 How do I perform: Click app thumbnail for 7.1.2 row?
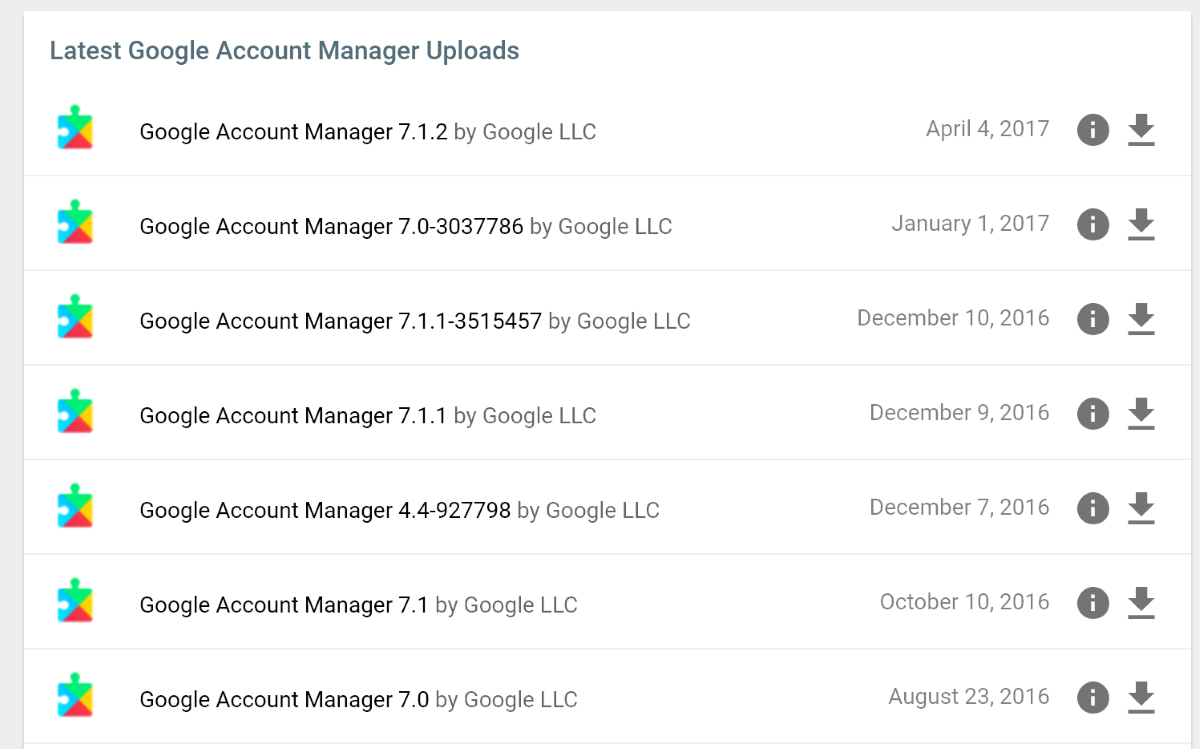(x=75, y=128)
